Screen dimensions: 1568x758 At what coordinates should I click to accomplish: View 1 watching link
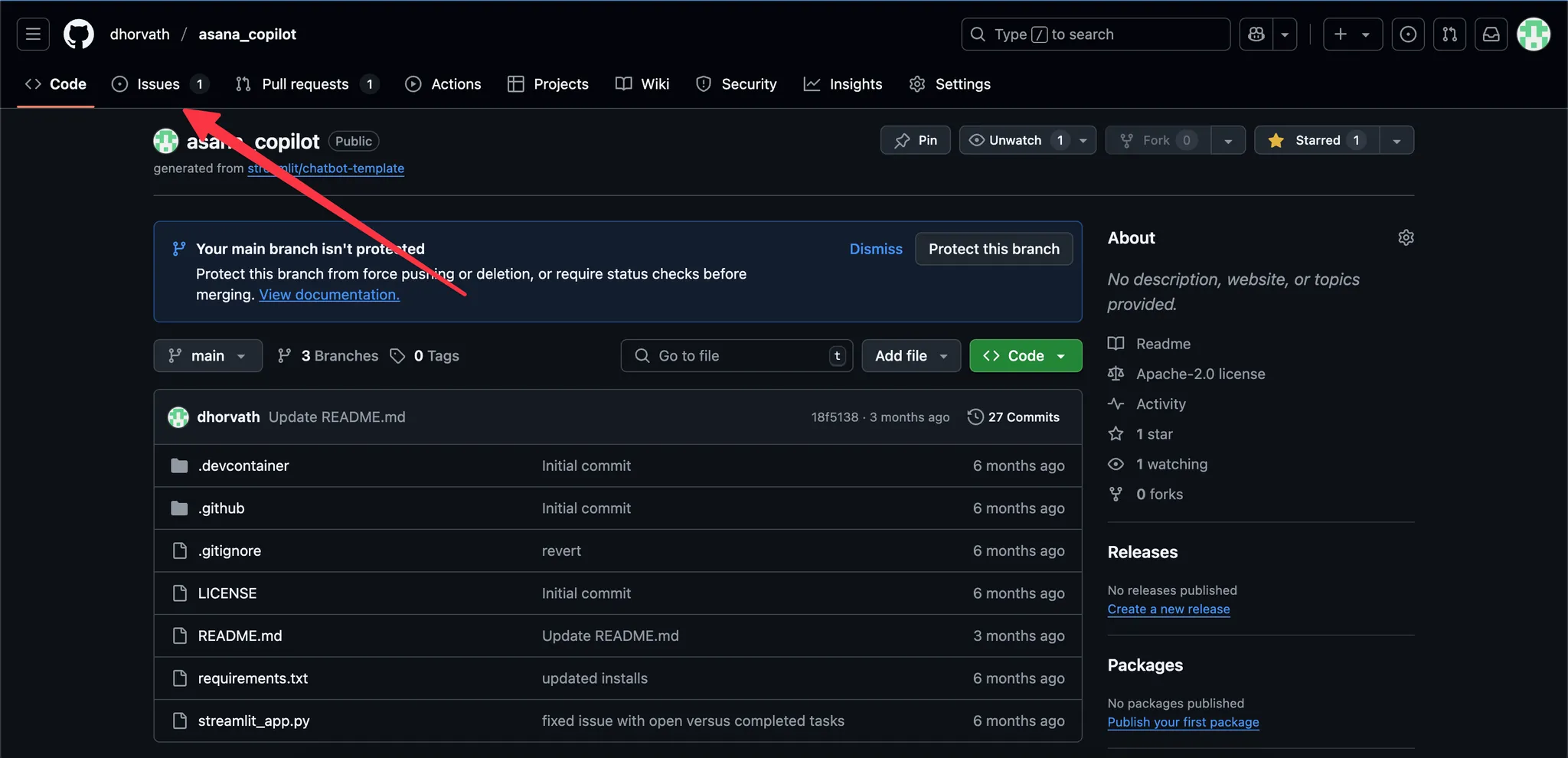point(1158,464)
